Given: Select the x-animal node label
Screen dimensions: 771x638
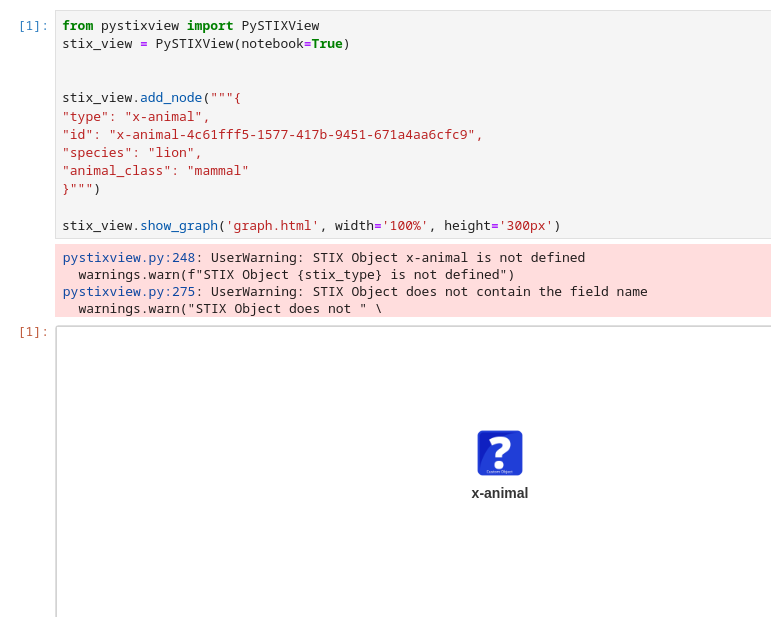Looking at the screenshot, I should click(x=500, y=493).
